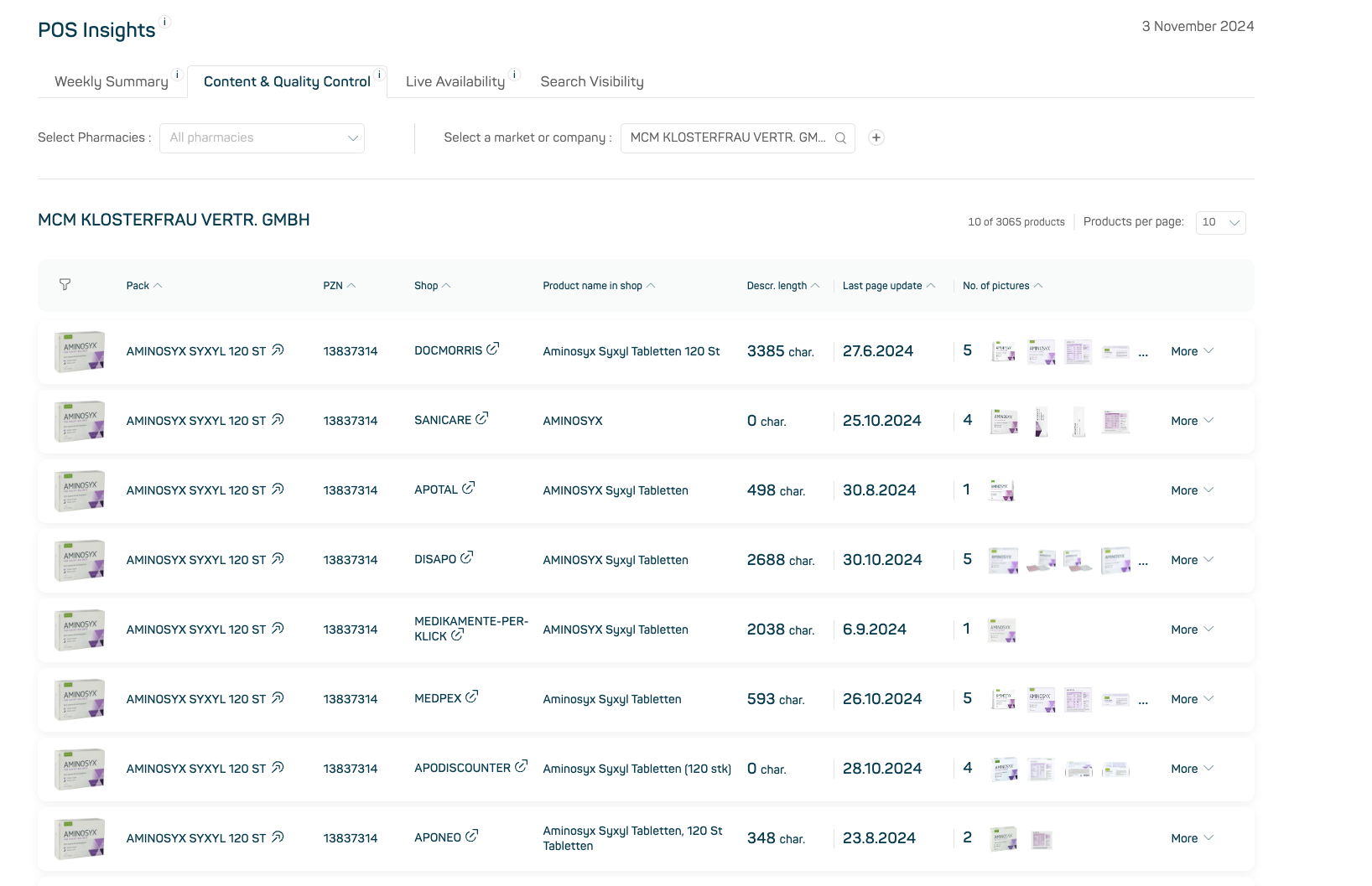Switch to the Live Availability tab
The width and height of the screenshot is (1372, 886).
(x=455, y=81)
